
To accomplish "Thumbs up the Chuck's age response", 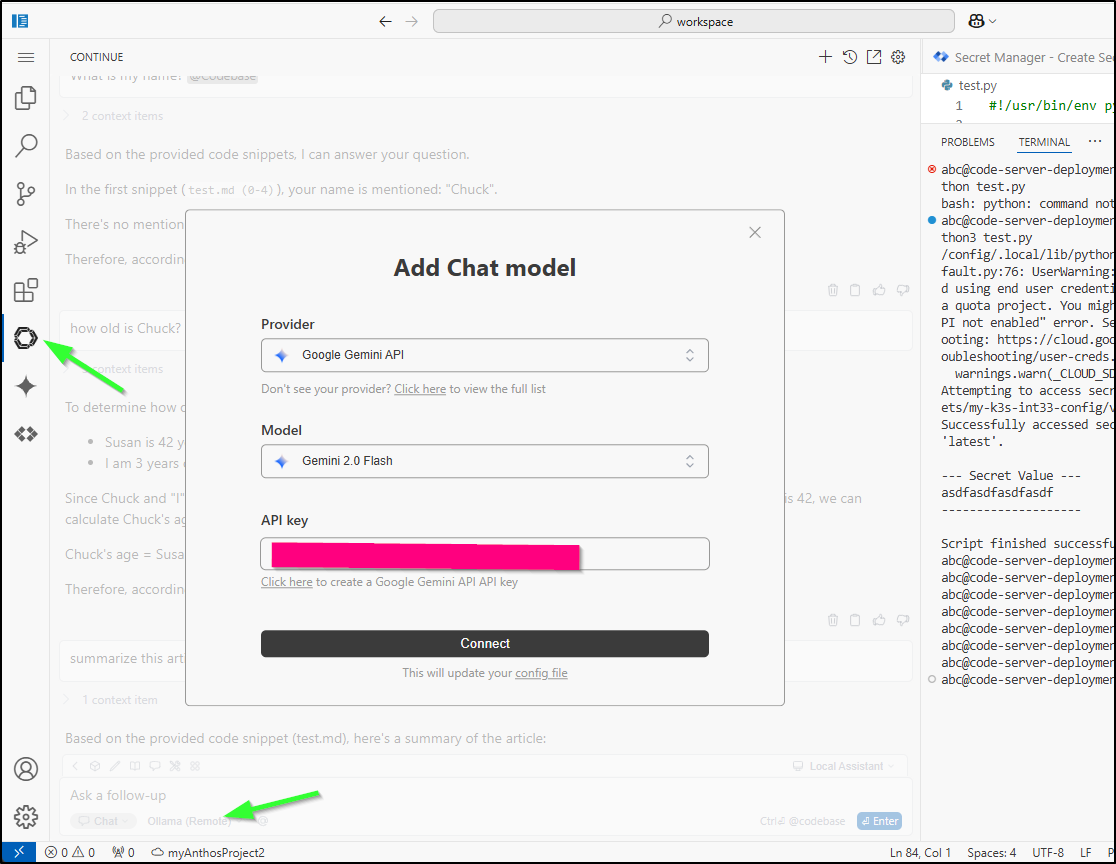I will pos(879,620).
